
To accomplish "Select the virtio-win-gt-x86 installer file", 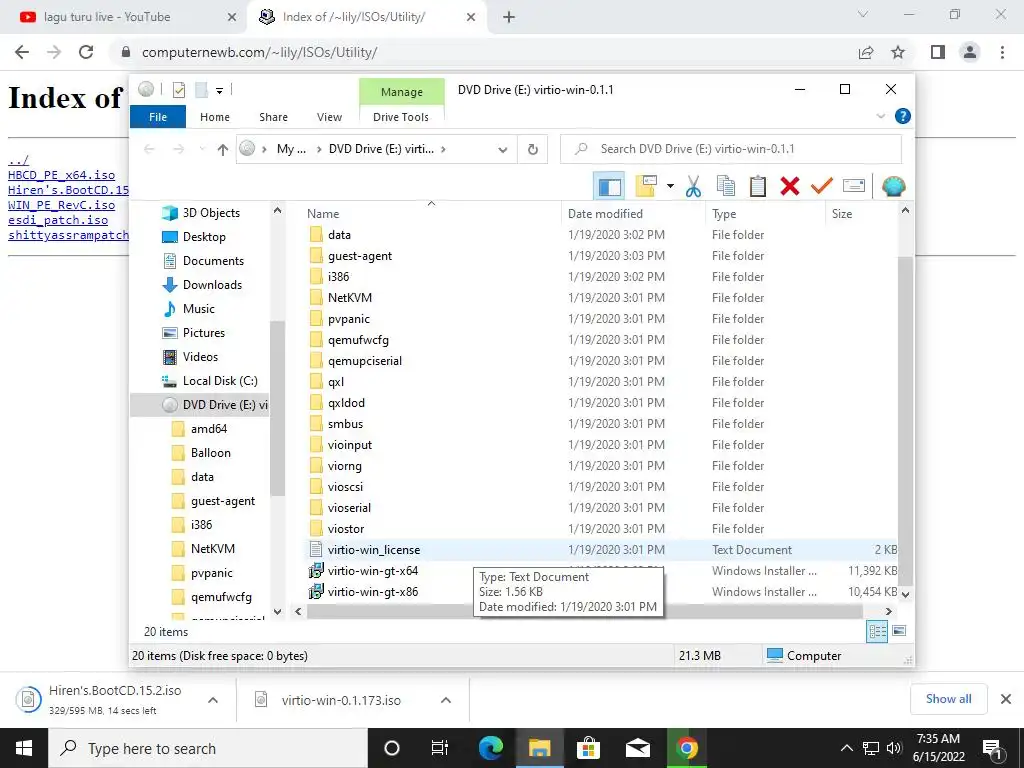I will 373,592.
